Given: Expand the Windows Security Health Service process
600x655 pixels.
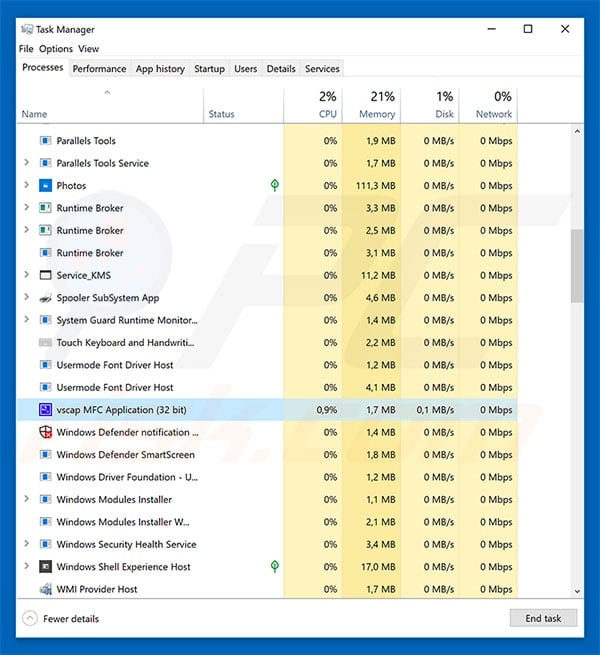Looking at the screenshot, I should pos(26,543).
